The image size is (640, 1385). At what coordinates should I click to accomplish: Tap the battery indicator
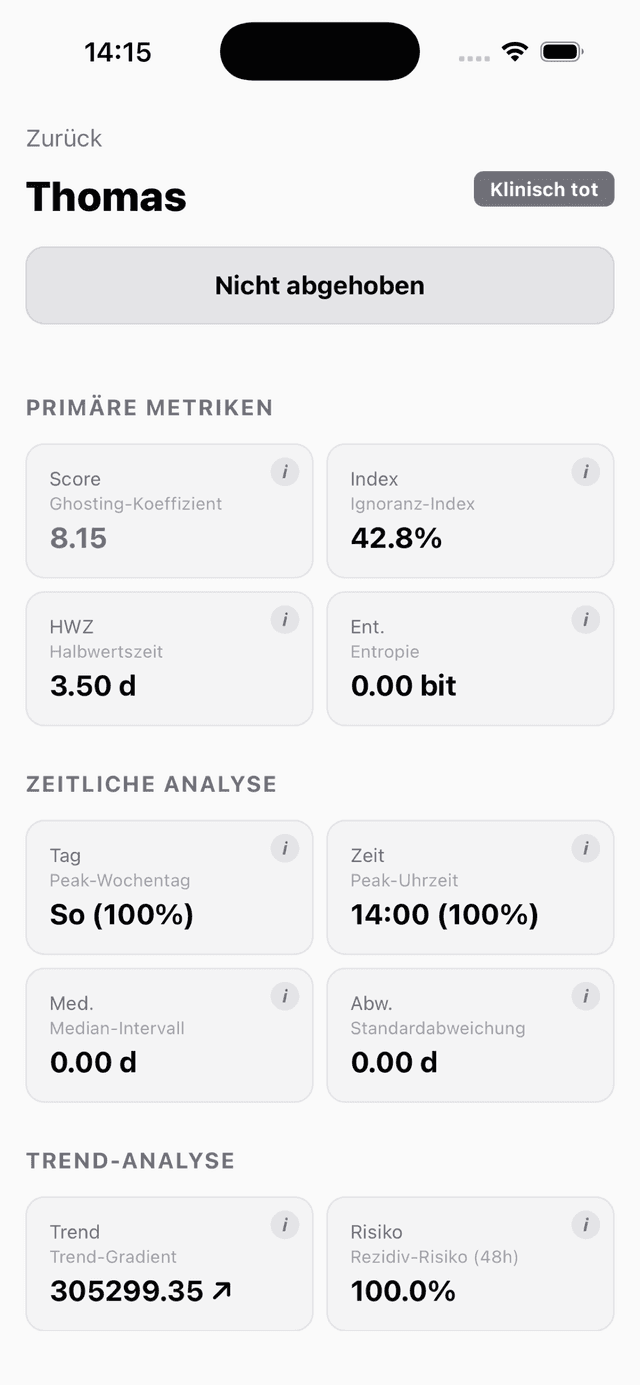(561, 50)
